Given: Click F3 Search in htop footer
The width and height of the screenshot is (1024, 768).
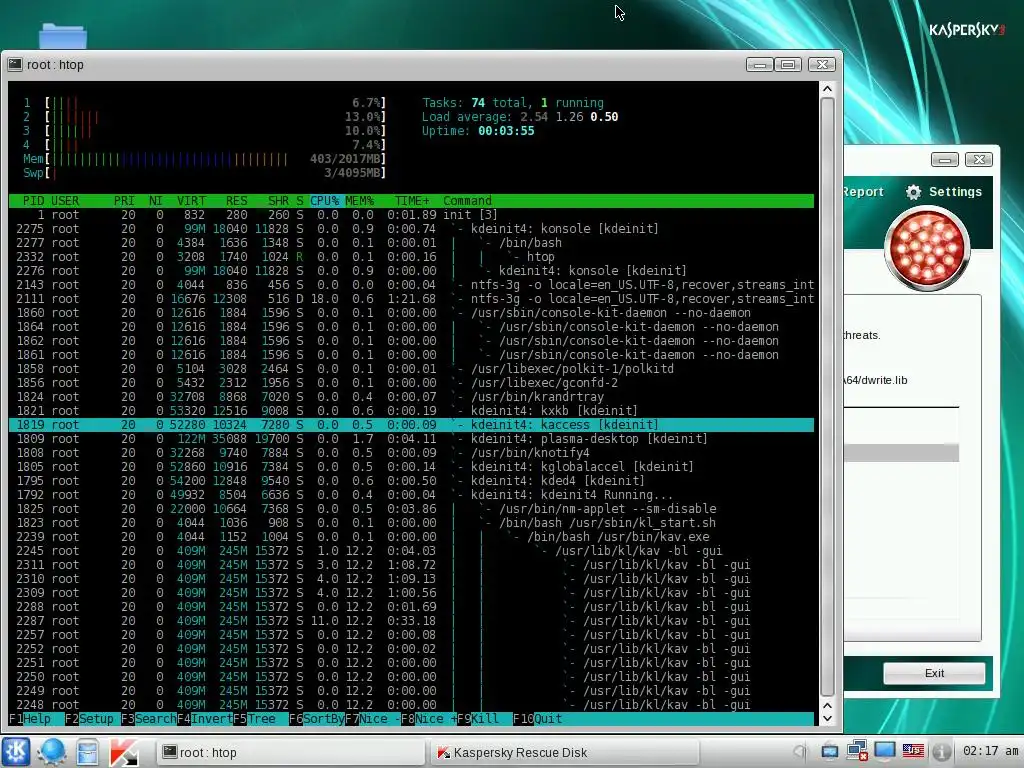Looking at the screenshot, I should pos(149,718).
